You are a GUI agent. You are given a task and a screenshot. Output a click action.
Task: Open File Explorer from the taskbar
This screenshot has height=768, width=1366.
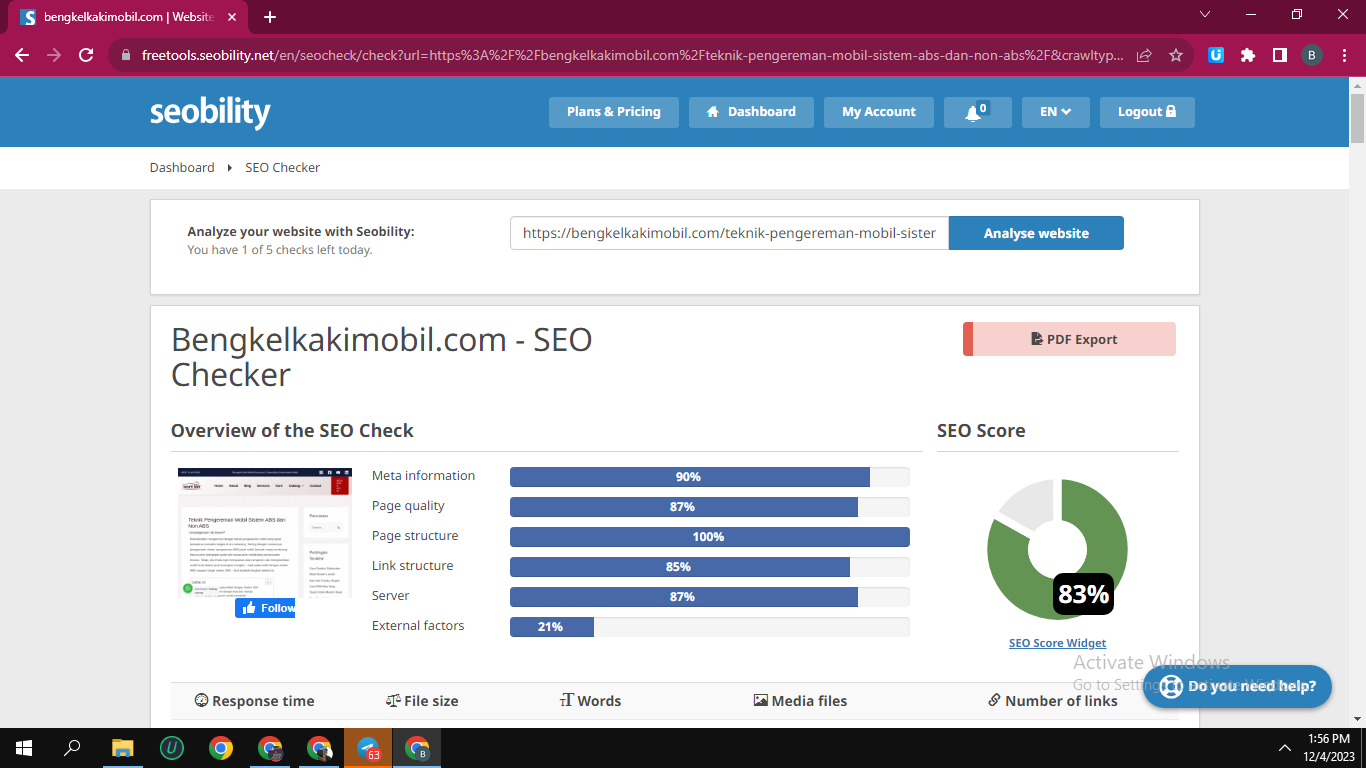[122, 748]
